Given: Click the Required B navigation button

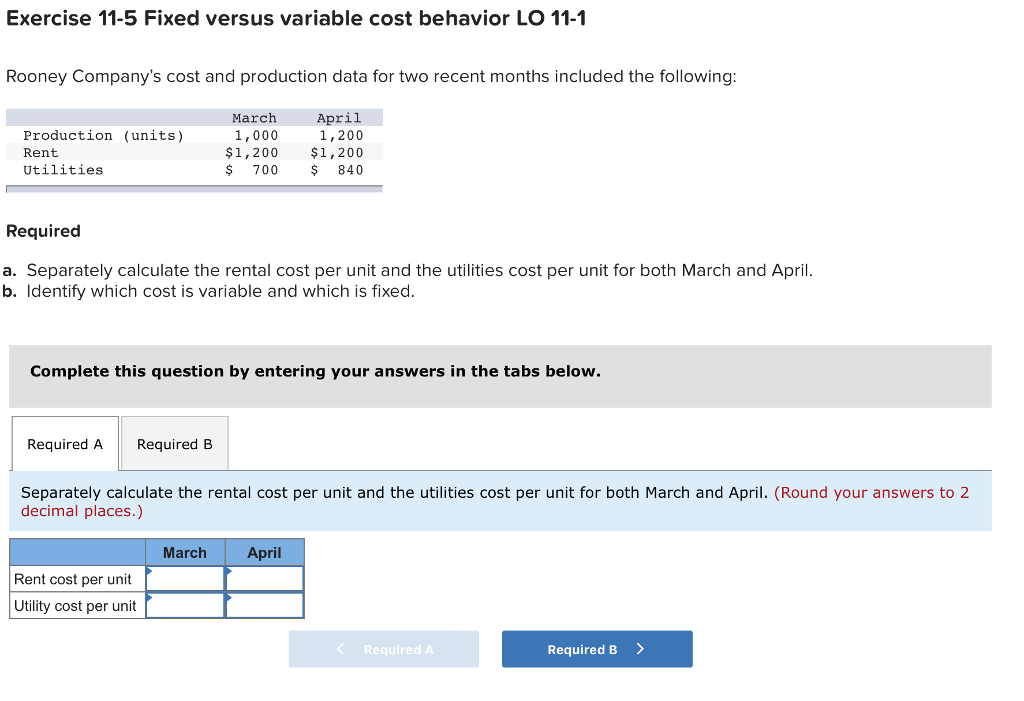Looking at the screenshot, I should click(x=597, y=649).
